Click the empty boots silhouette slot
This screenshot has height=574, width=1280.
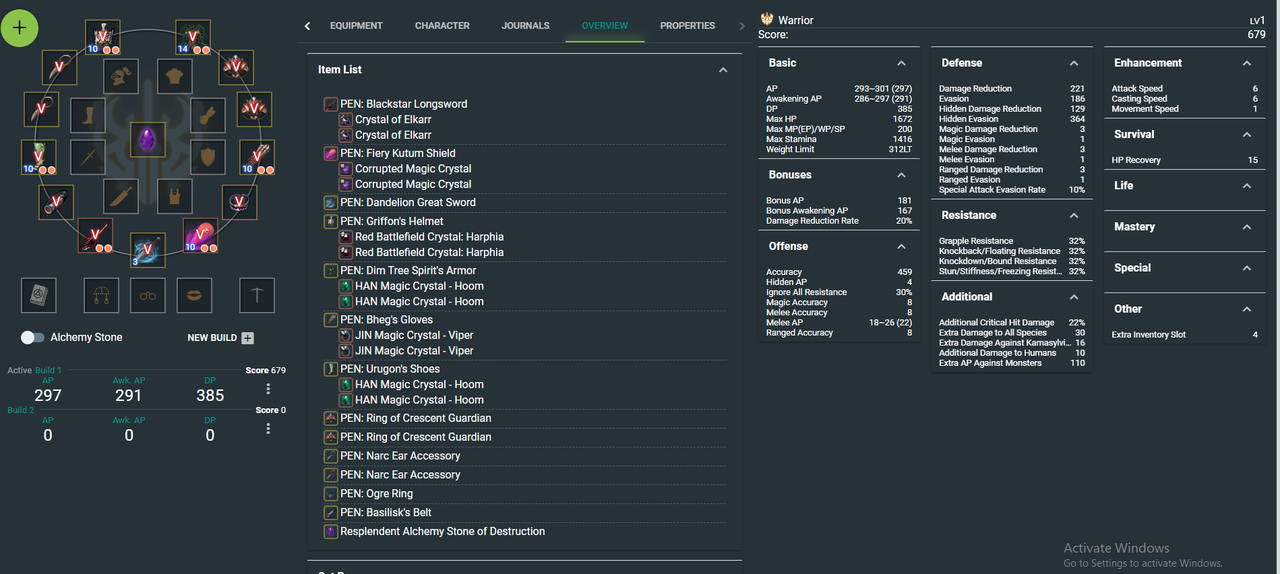pos(88,115)
